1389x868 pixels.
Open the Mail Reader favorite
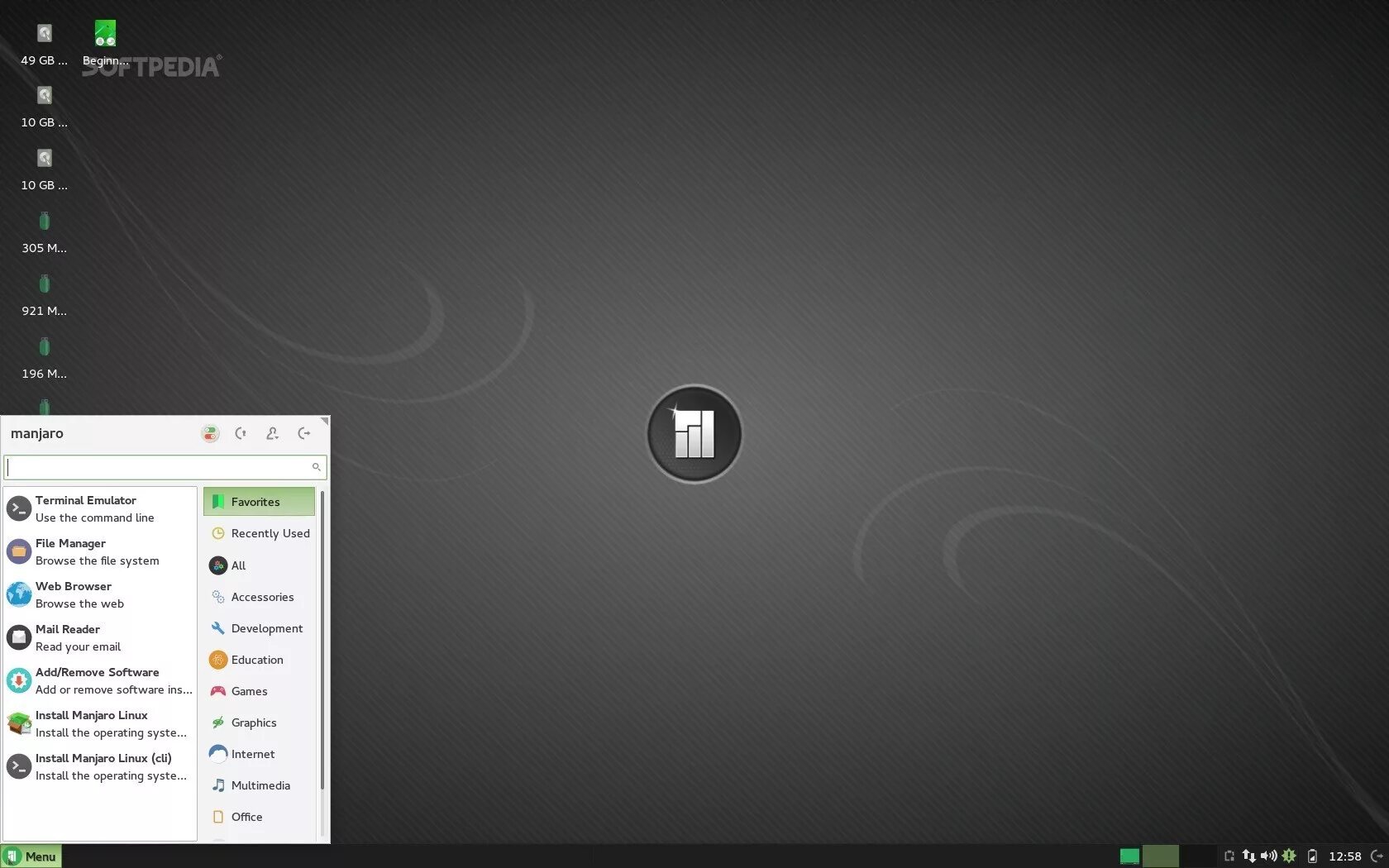coord(100,637)
